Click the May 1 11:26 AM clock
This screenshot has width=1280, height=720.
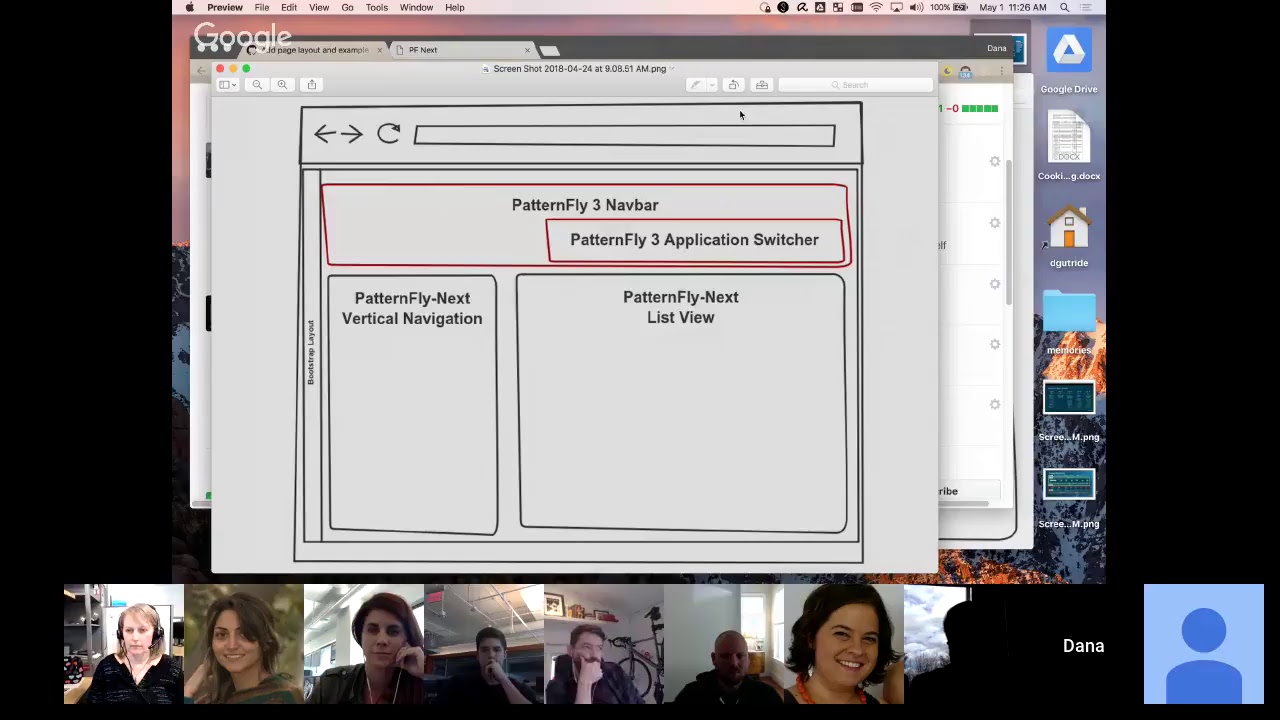1012,7
